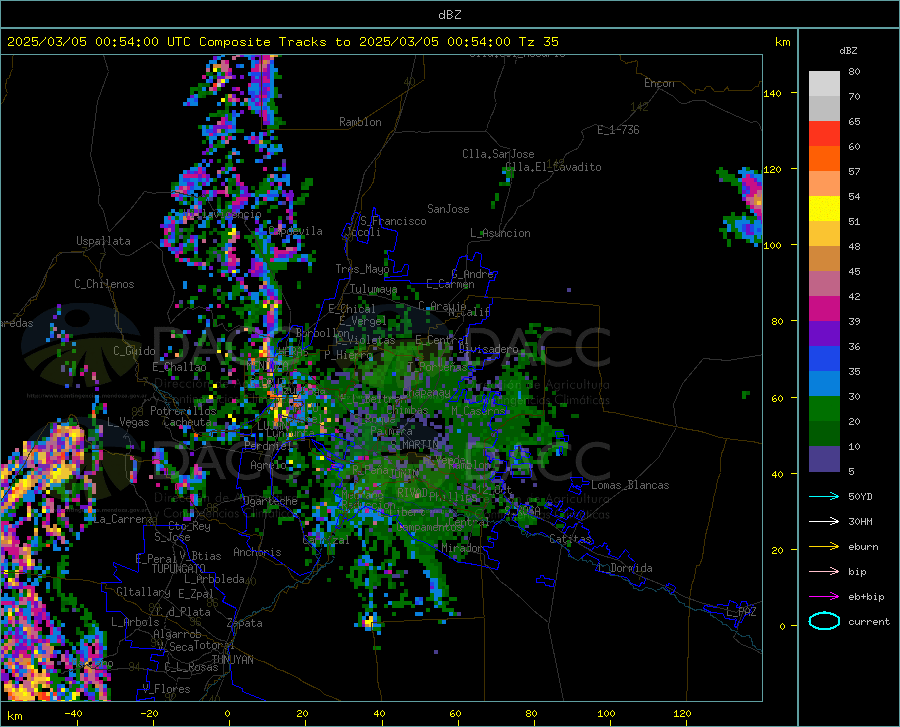Click the 5 dBZ dark purple swatch

point(824,458)
